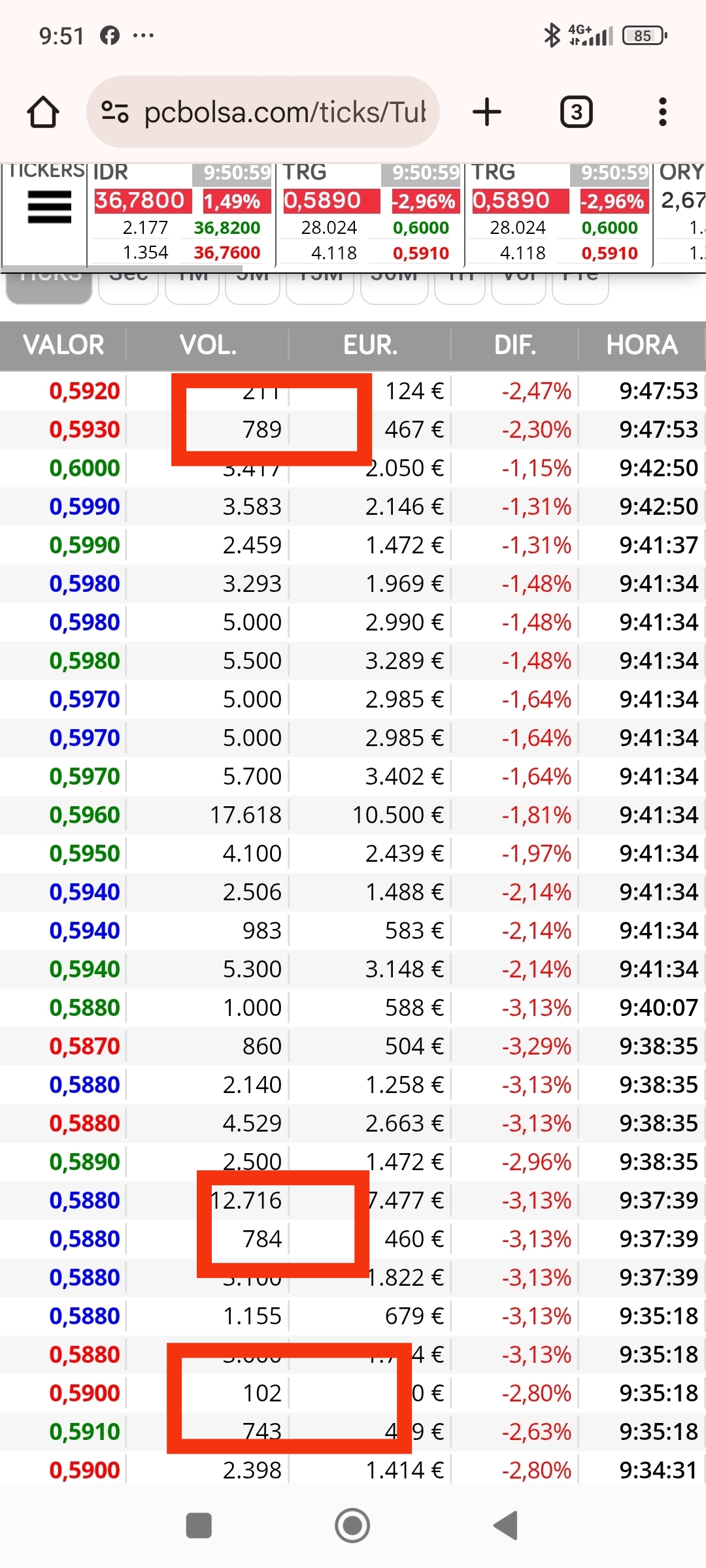The image size is (706, 1568).
Task: Select volume cell 17.618
Action: pyautogui.click(x=246, y=815)
